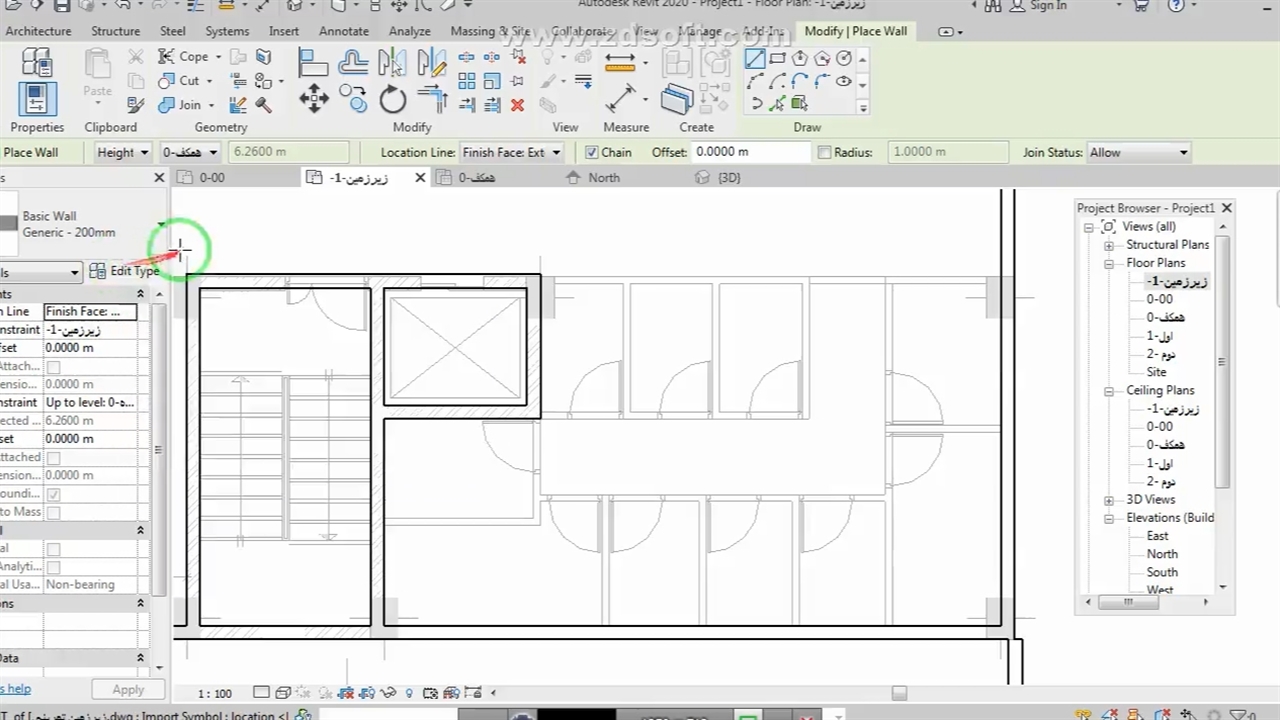Select the Trim/Extend to Corner tool
Viewport: 1280px width, 720px height.
432,98
